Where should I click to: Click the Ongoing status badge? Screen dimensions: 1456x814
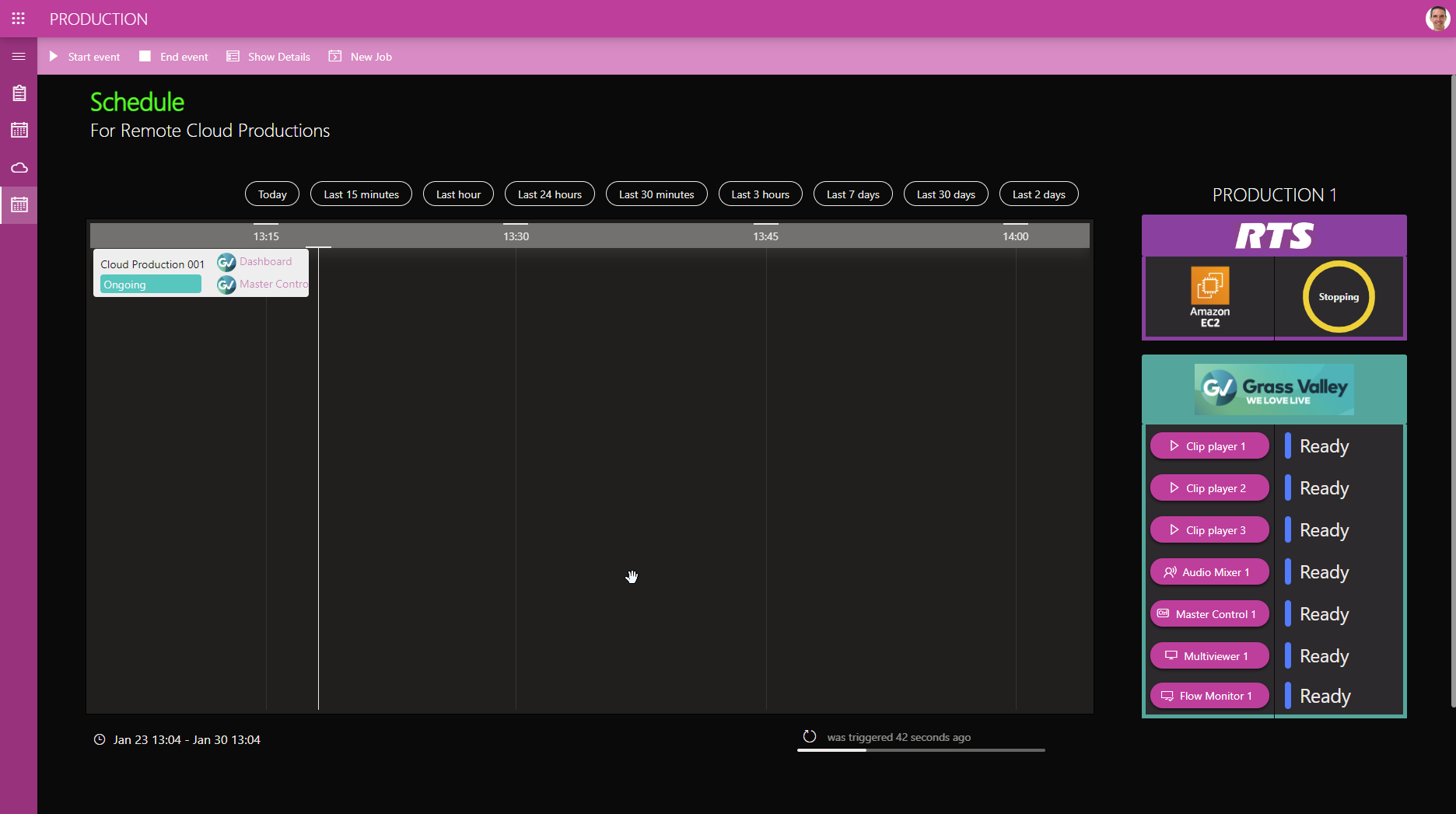151,285
